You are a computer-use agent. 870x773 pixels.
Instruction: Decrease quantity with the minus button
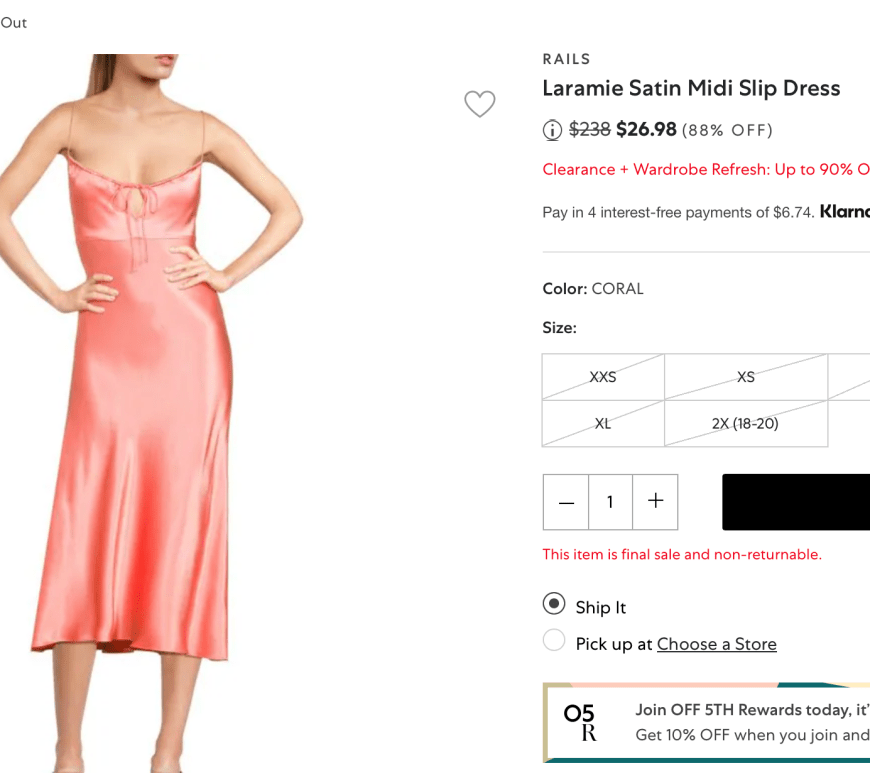(566, 502)
